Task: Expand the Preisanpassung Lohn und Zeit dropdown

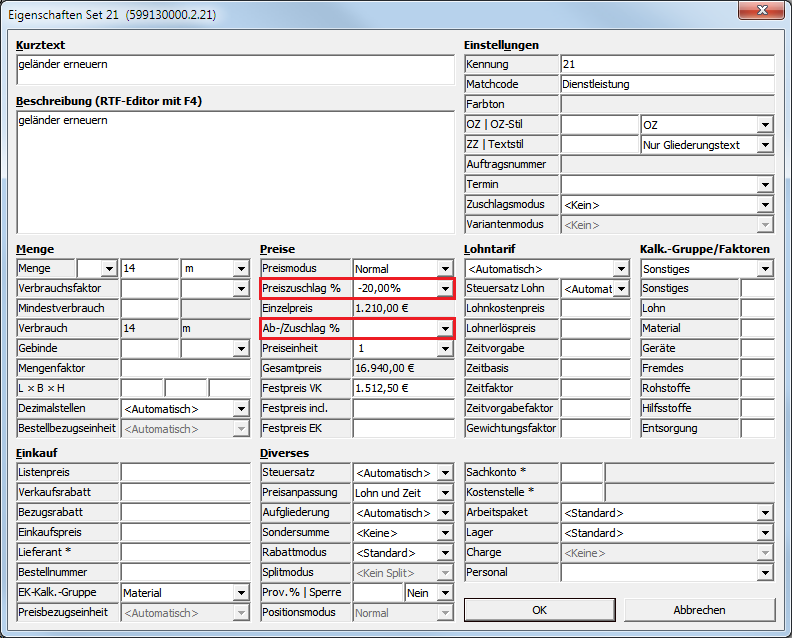Action: 445,493
